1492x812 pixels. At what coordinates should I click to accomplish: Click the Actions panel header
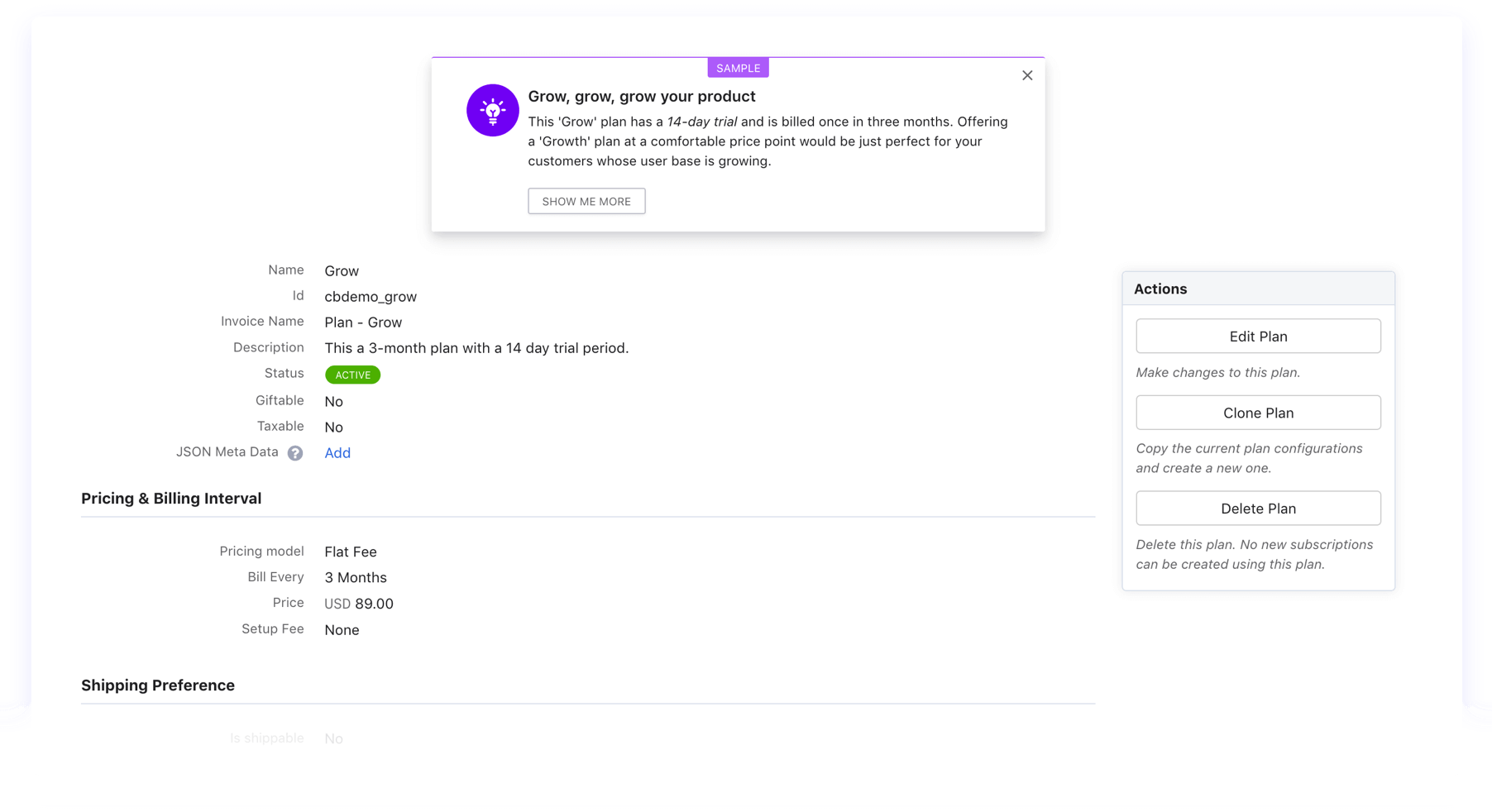[x=1160, y=289]
